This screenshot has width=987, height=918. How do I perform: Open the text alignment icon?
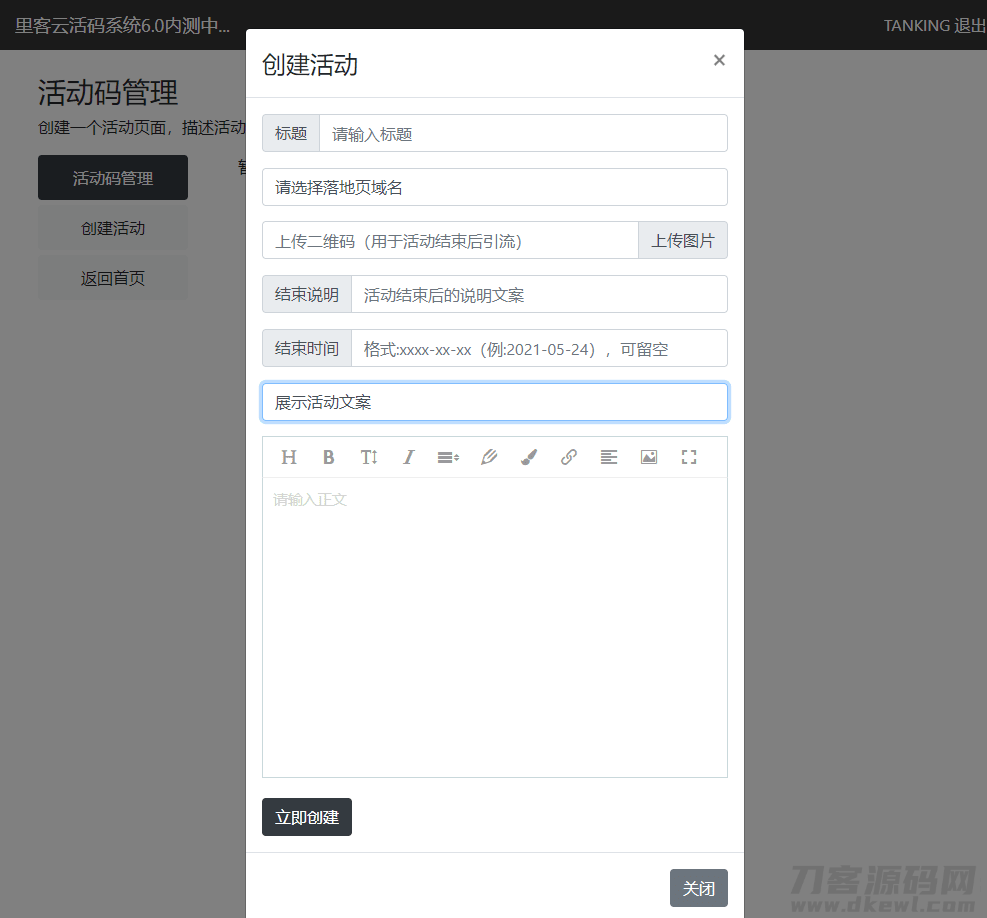[x=608, y=457]
